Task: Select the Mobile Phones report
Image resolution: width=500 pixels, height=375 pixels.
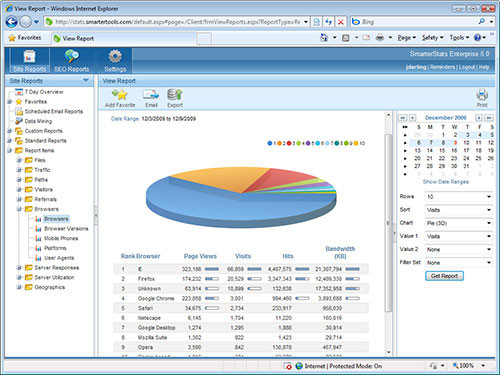Action: 61,238
